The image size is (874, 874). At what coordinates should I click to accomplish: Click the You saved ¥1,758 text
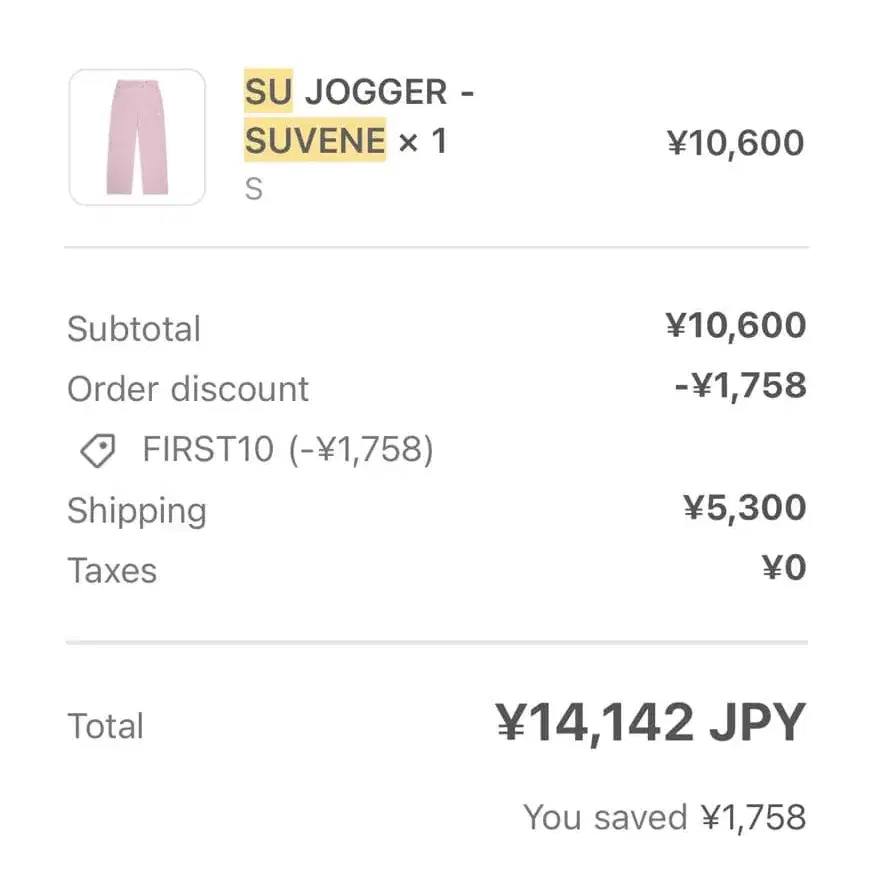(x=664, y=817)
